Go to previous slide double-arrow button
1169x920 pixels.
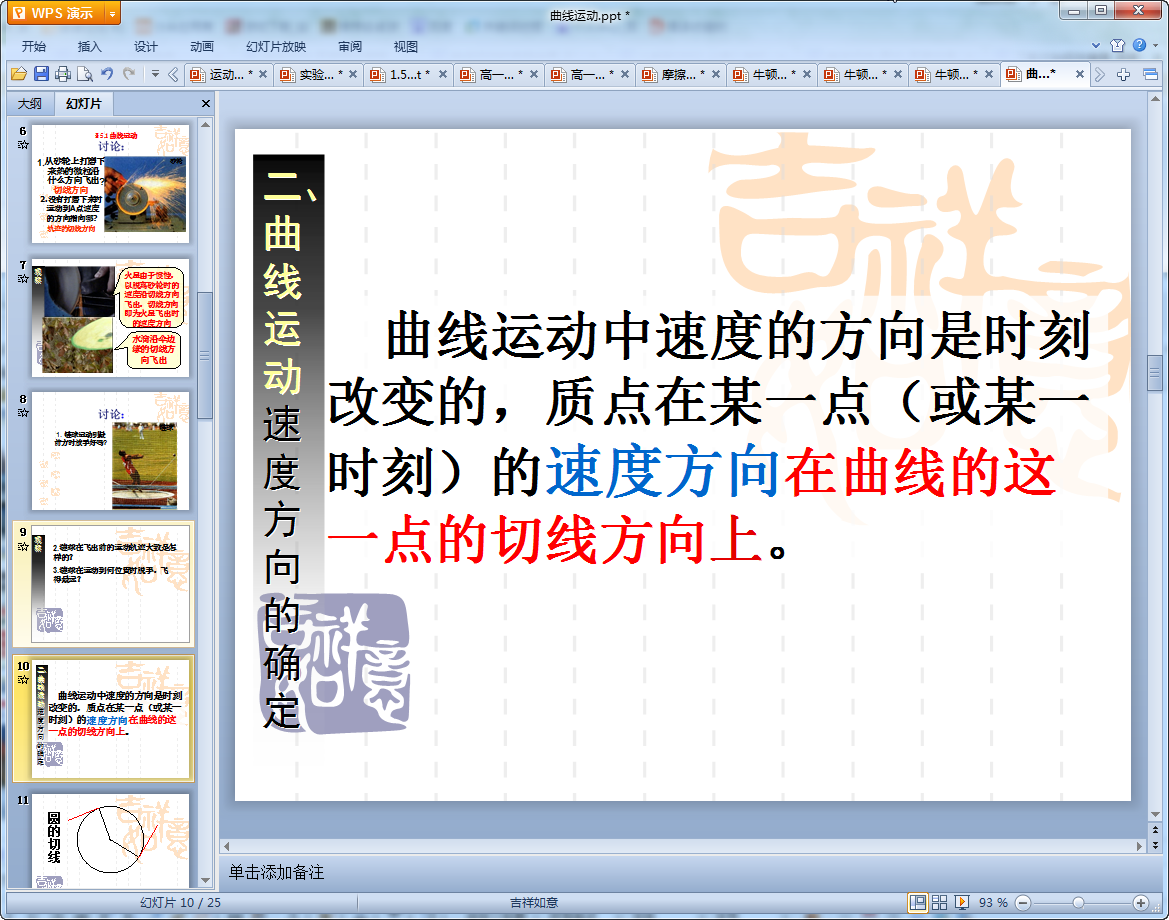coord(1156,829)
